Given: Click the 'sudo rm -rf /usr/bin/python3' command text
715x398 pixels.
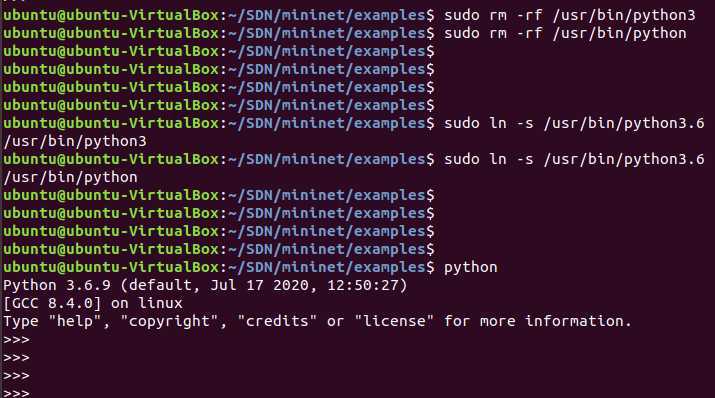Looking at the screenshot, I should 570,16.
